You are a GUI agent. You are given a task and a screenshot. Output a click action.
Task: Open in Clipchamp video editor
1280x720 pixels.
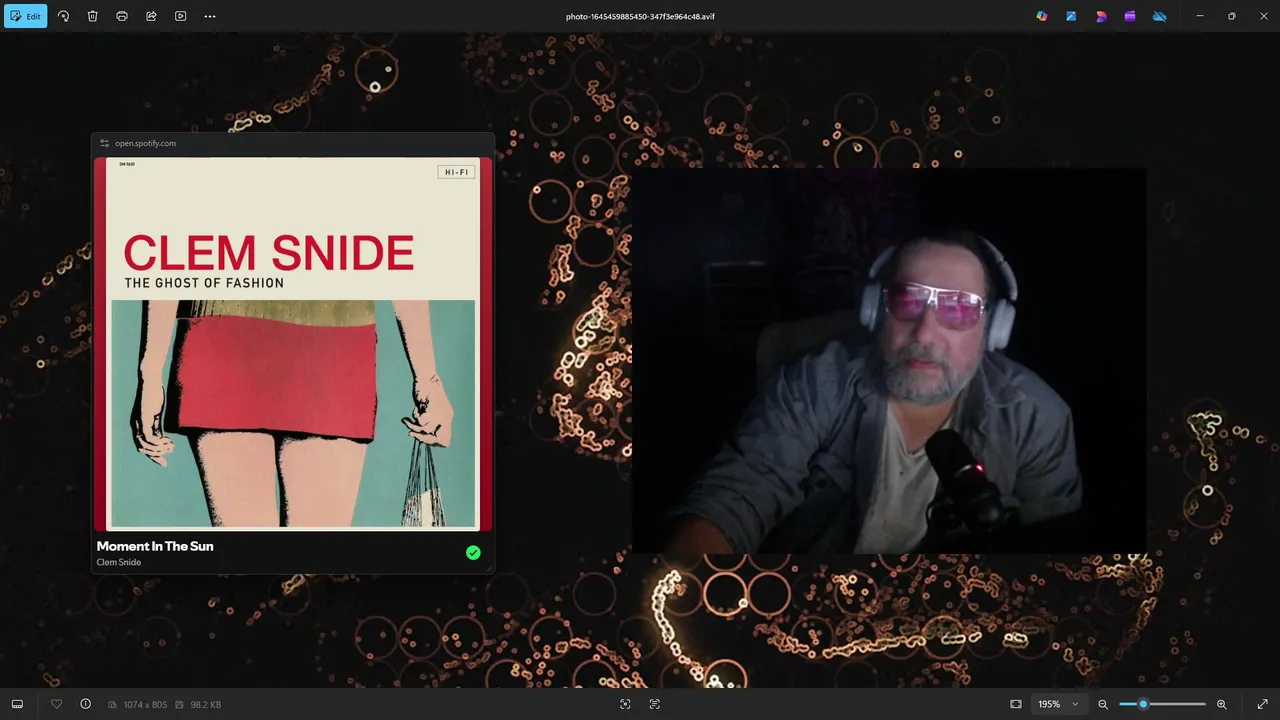(x=1130, y=16)
